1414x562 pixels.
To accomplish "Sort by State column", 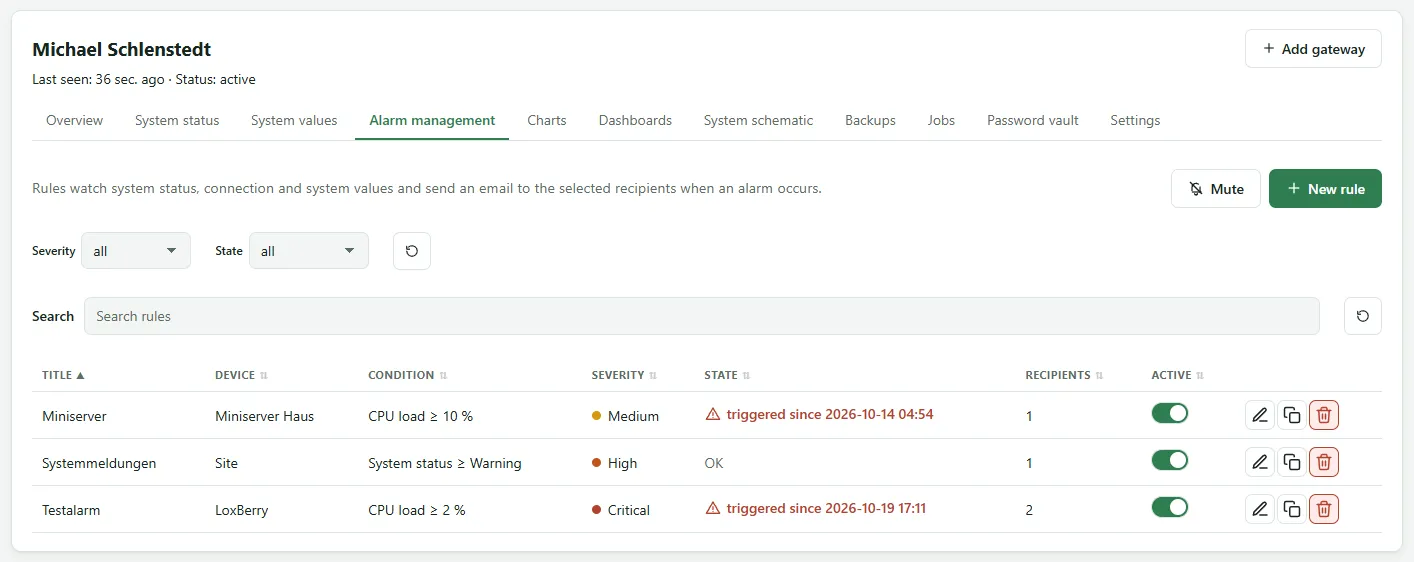I will coord(727,375).
